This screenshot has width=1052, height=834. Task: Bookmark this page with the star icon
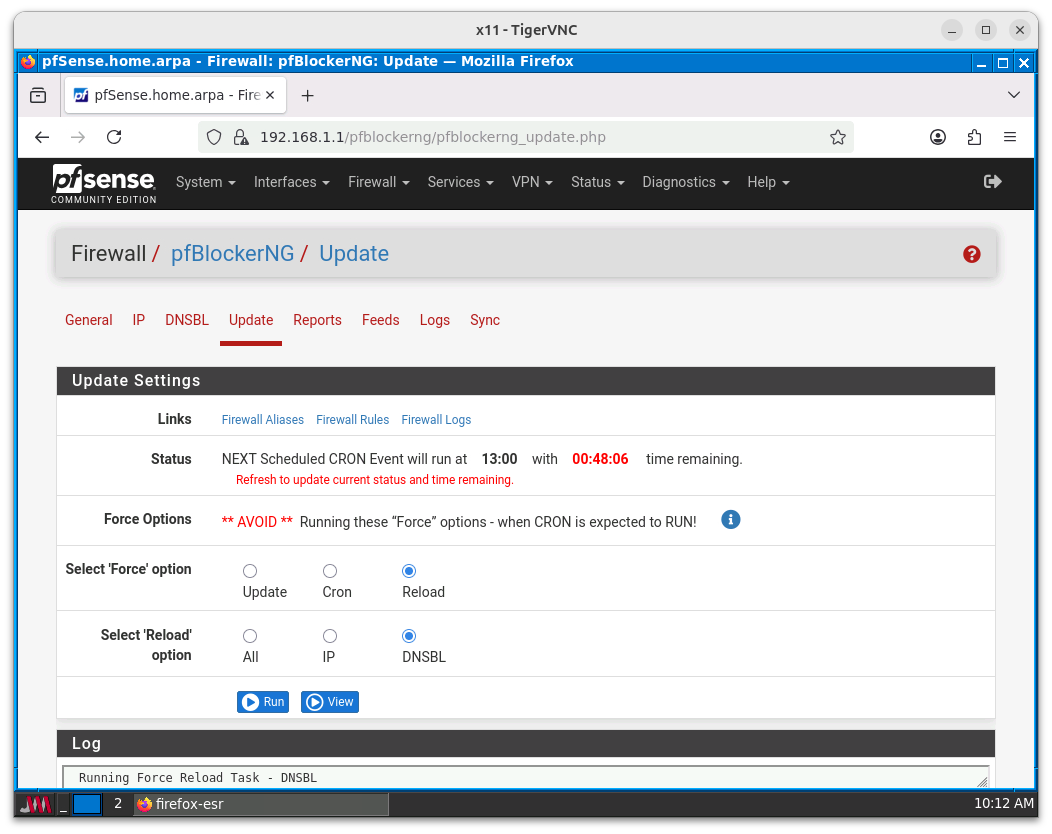point(837,138)
